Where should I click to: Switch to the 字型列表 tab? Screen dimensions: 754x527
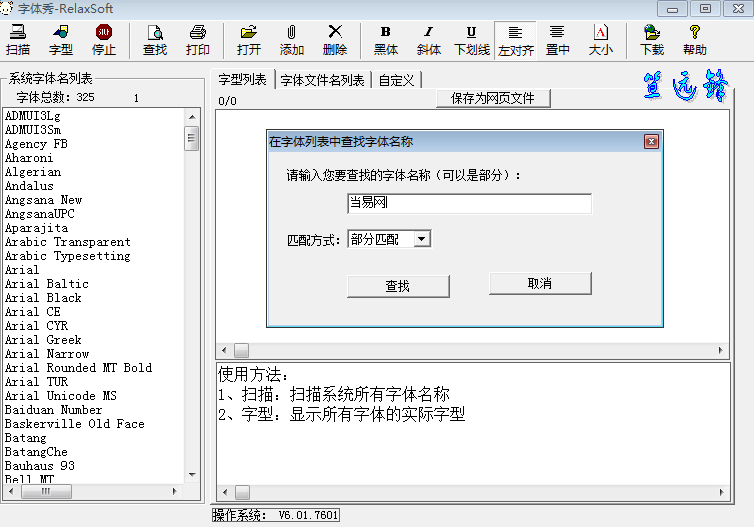tap(242, 79)
